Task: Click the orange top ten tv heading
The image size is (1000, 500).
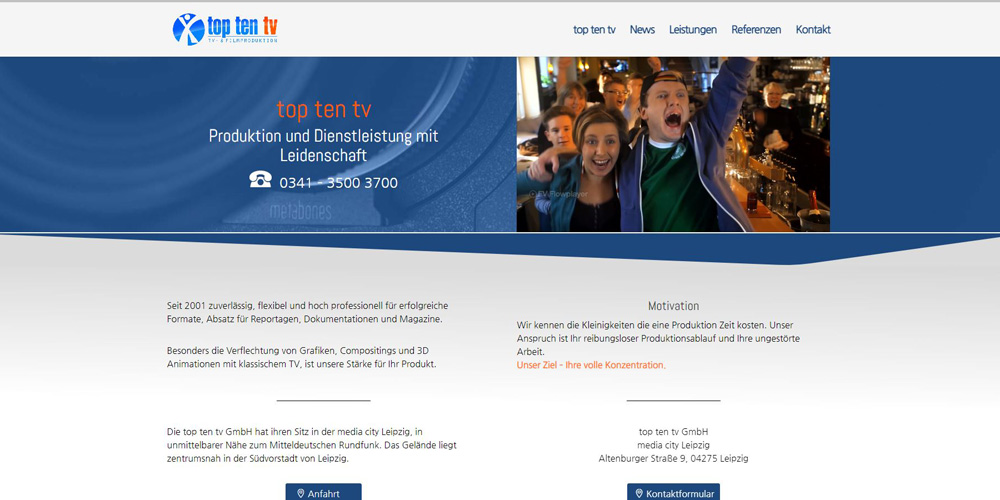Action: pyautogui.click(x=324, y=110)
